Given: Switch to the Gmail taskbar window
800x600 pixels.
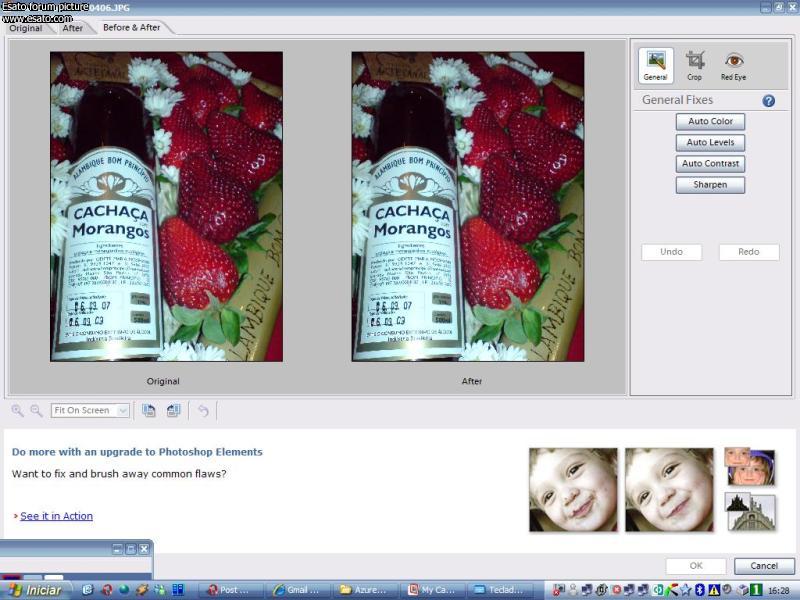Looking at the screenshot, I should 296,590.
